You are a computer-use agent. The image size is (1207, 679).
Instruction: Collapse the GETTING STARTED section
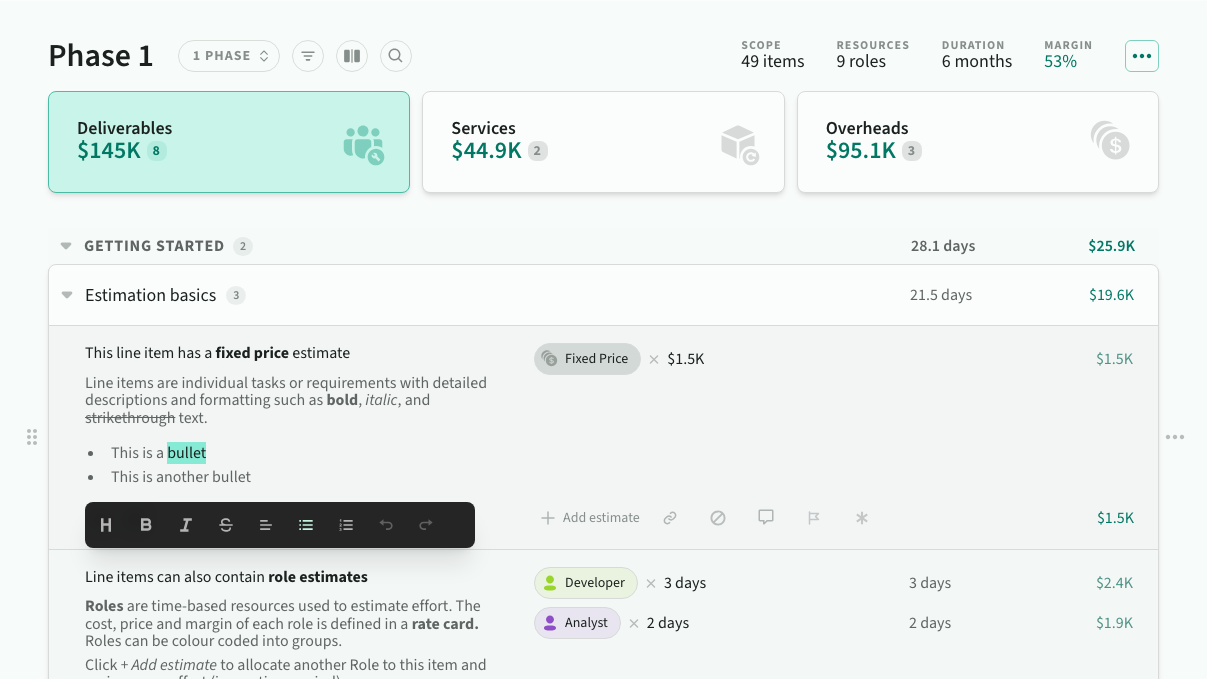(x=66, y=246)
